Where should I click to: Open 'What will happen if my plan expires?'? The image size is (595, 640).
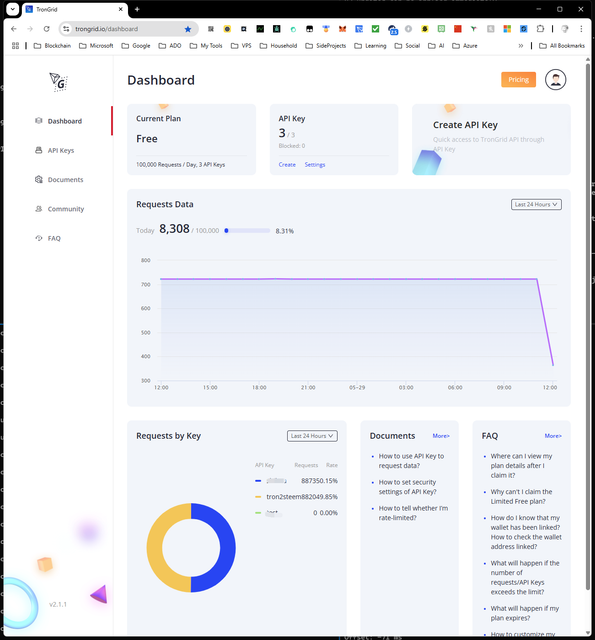click(x=525, y=613)
